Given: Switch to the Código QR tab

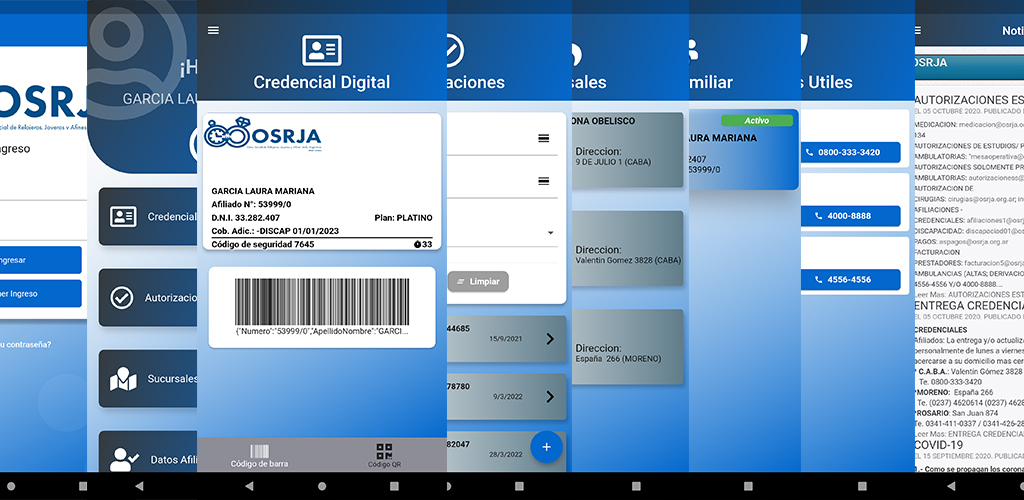Looking at the screenshot, I should pos(384,456).
